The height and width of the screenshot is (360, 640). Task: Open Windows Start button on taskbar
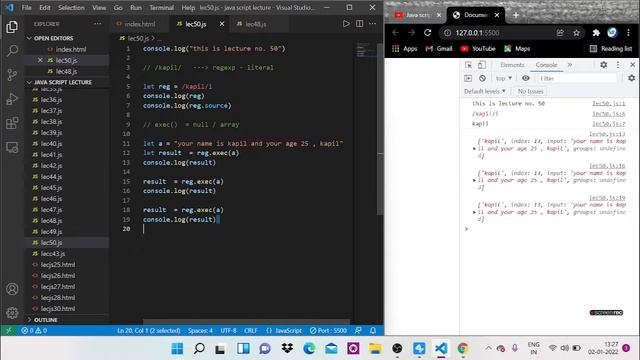coord(178,349)
